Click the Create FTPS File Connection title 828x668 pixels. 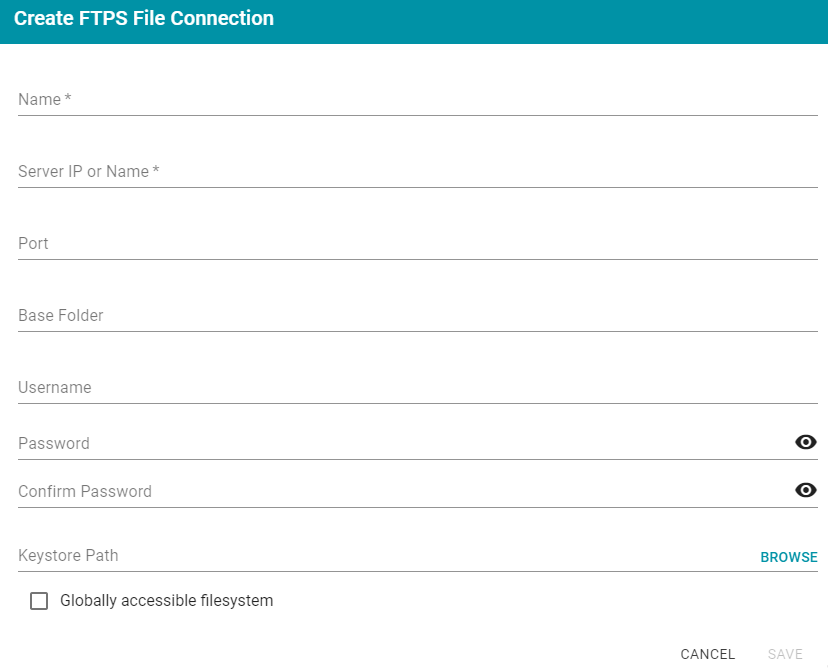144,18
